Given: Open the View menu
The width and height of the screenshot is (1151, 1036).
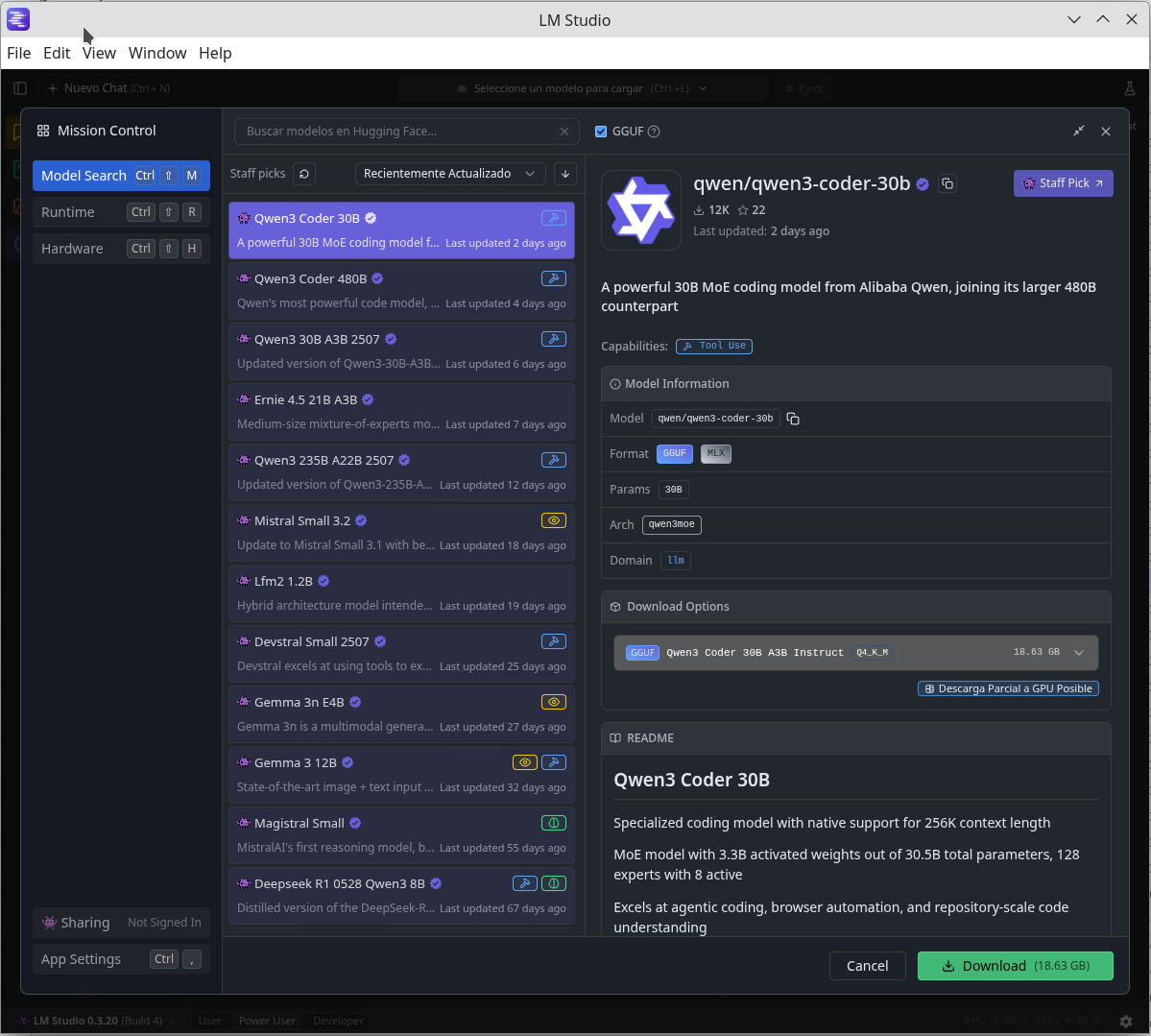Looking at the screenshot, I should pos(99,53).
